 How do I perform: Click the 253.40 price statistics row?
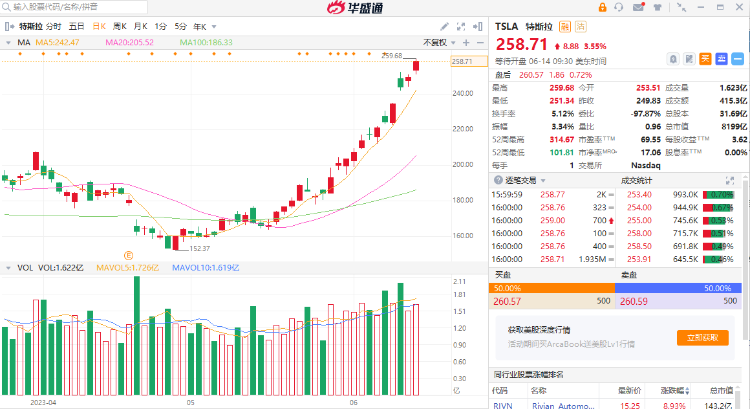678,195
